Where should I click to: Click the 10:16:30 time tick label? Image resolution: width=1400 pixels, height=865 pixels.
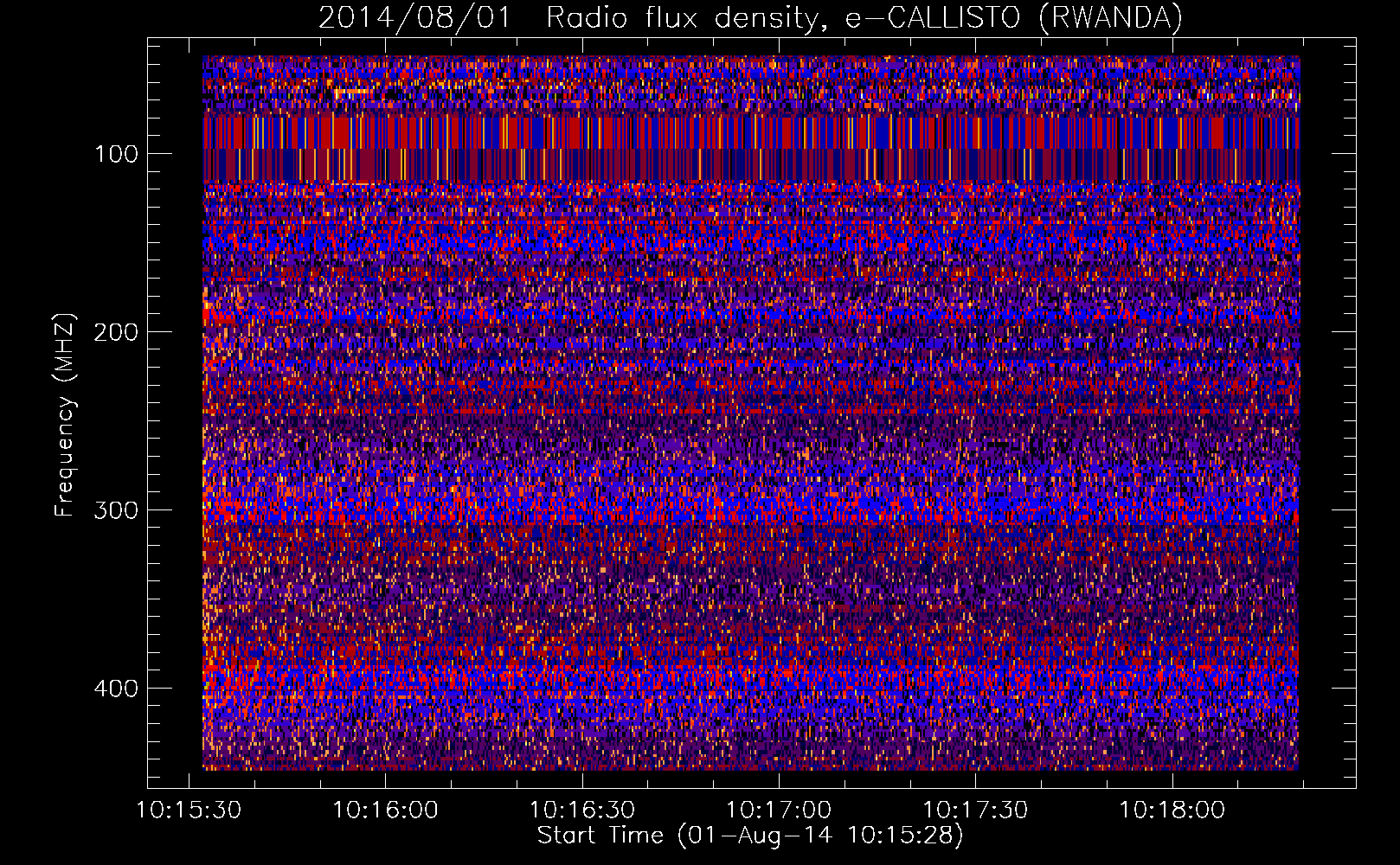coord(582,811)
